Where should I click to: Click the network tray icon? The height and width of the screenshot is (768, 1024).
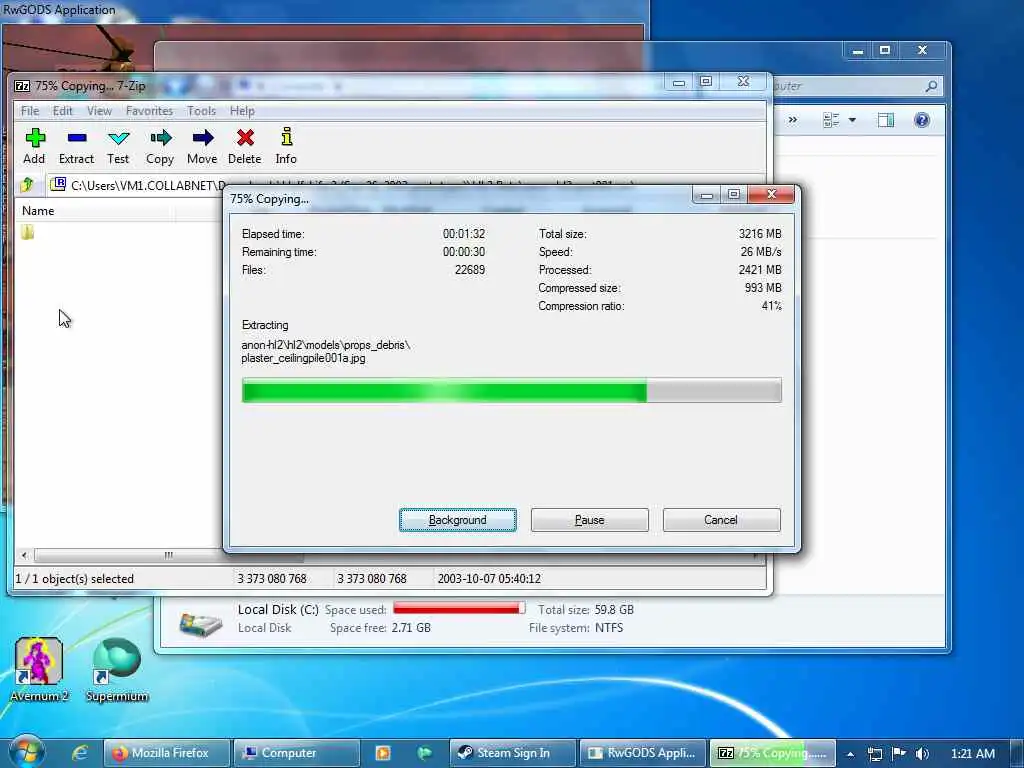[x=875, y=754]
